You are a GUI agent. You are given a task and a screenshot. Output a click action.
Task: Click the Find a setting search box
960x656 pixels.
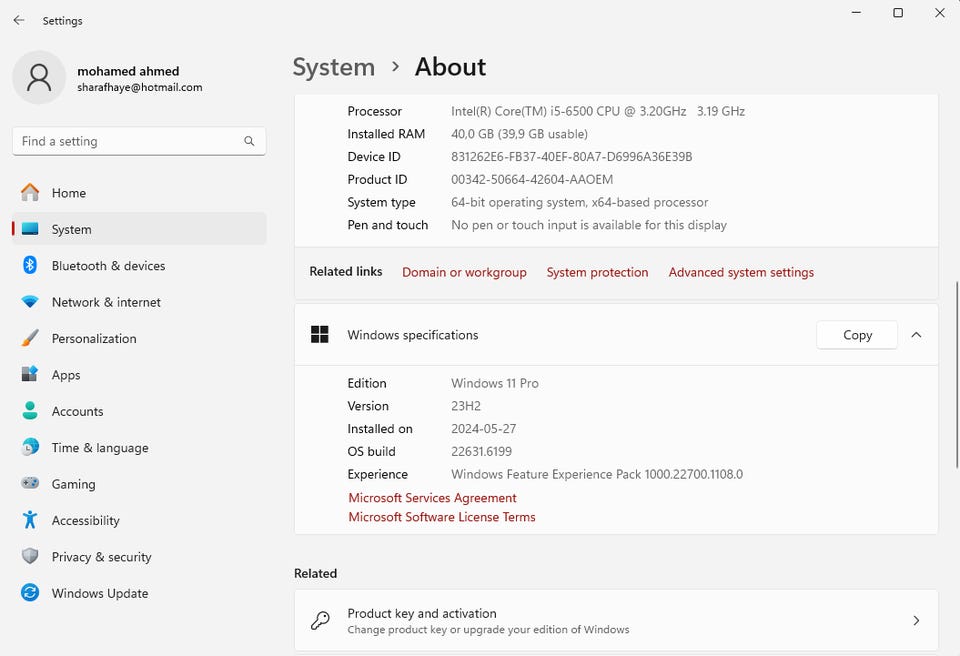coord(139,141)
